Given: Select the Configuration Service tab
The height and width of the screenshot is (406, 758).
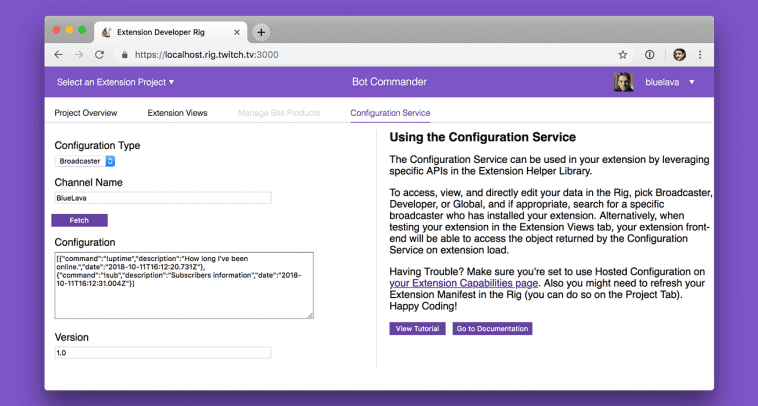Looking at the screenshot, I should point(390,113).
